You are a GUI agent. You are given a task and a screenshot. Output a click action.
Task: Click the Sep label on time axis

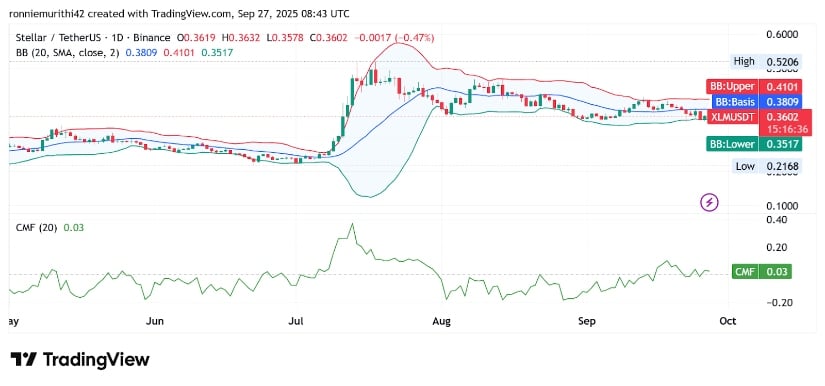tap(586, 321)
